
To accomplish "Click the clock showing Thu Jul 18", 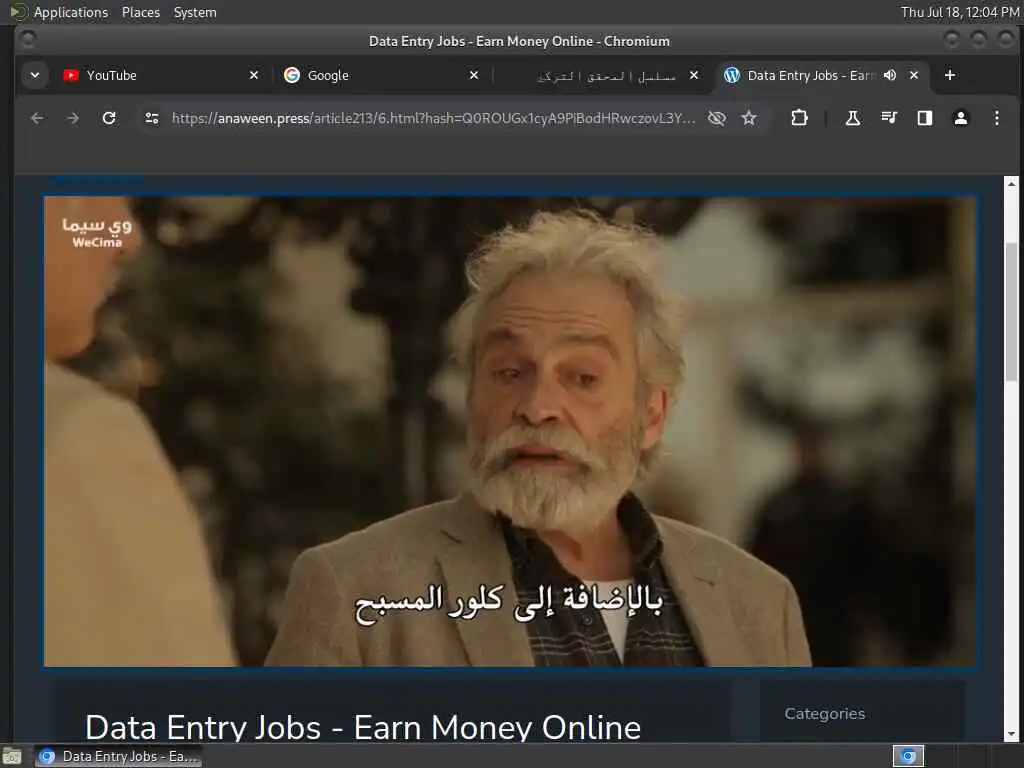I will coord(959,12).
